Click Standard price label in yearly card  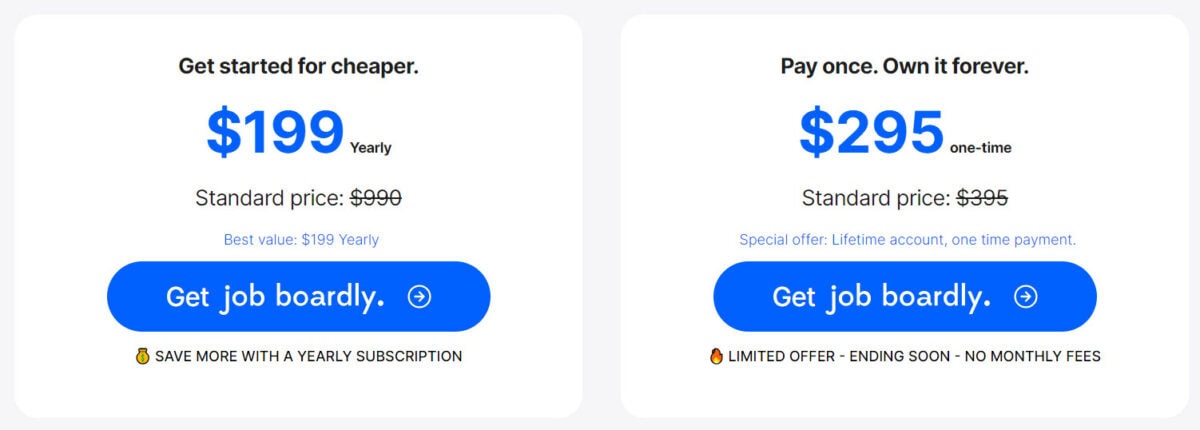click(x=269, y=198)
